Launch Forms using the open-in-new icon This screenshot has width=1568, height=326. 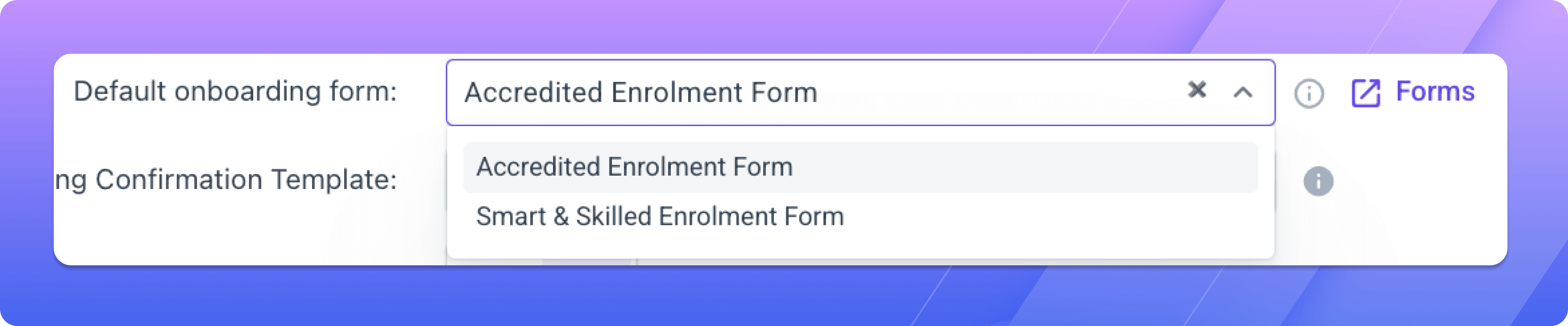(1365, 93)
